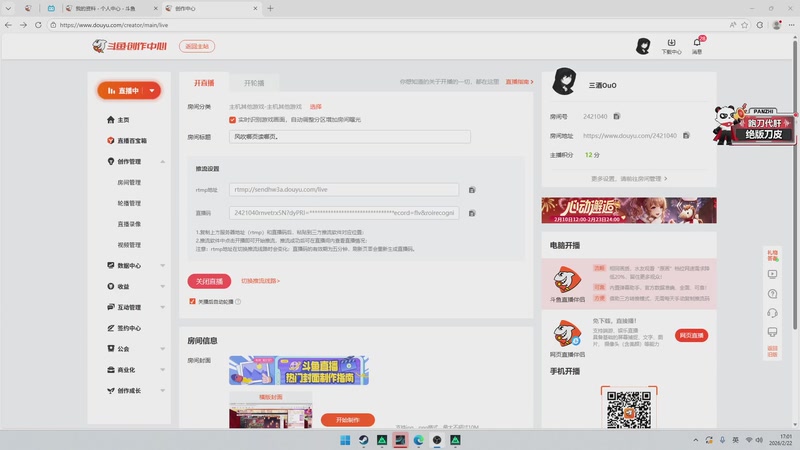Open the 直播中 button dropdown arrow
Viewport: 800px width, 450px height.
pos(152,91)
